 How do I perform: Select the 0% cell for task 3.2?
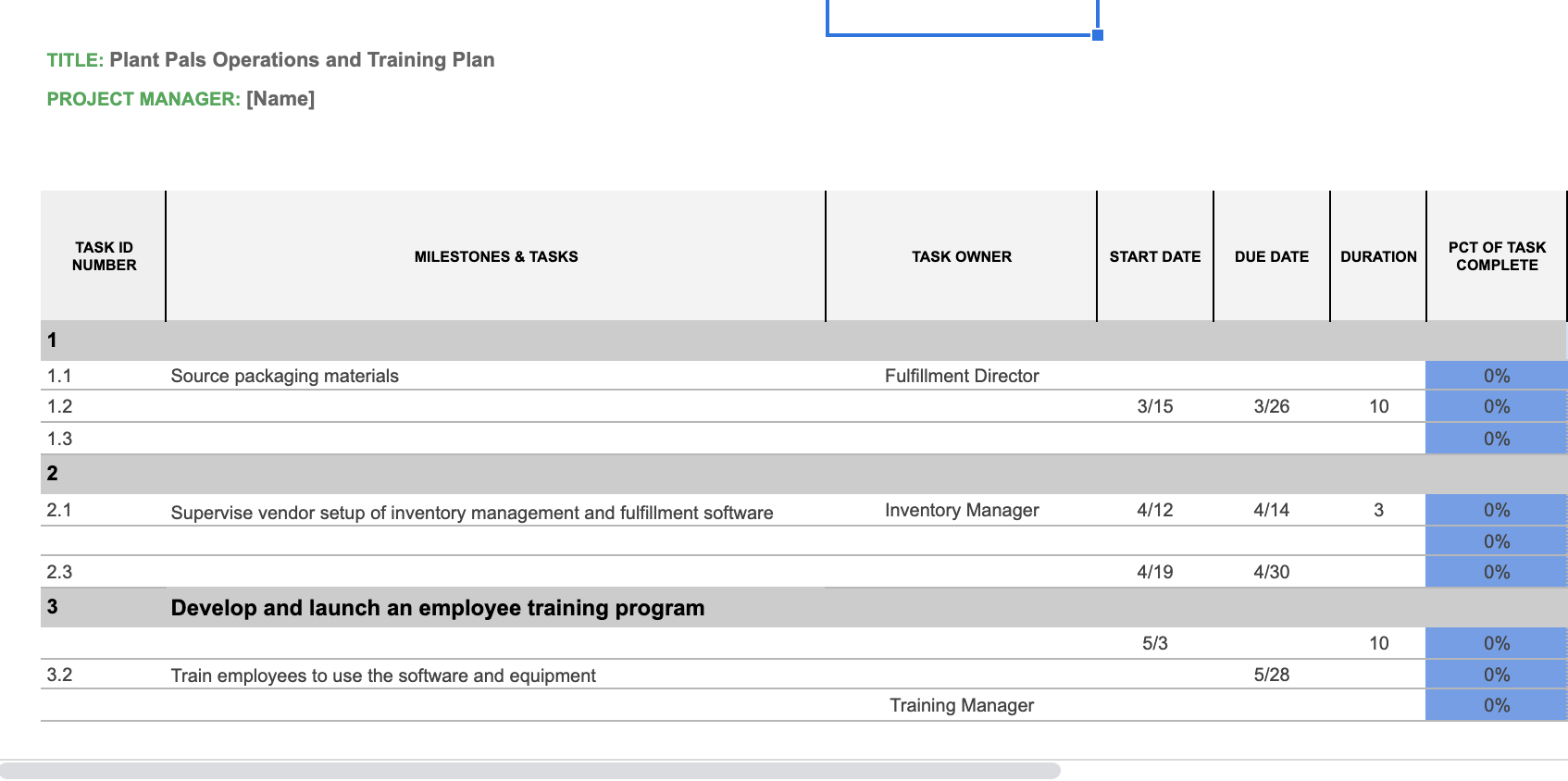click(x=1497, y=675)
